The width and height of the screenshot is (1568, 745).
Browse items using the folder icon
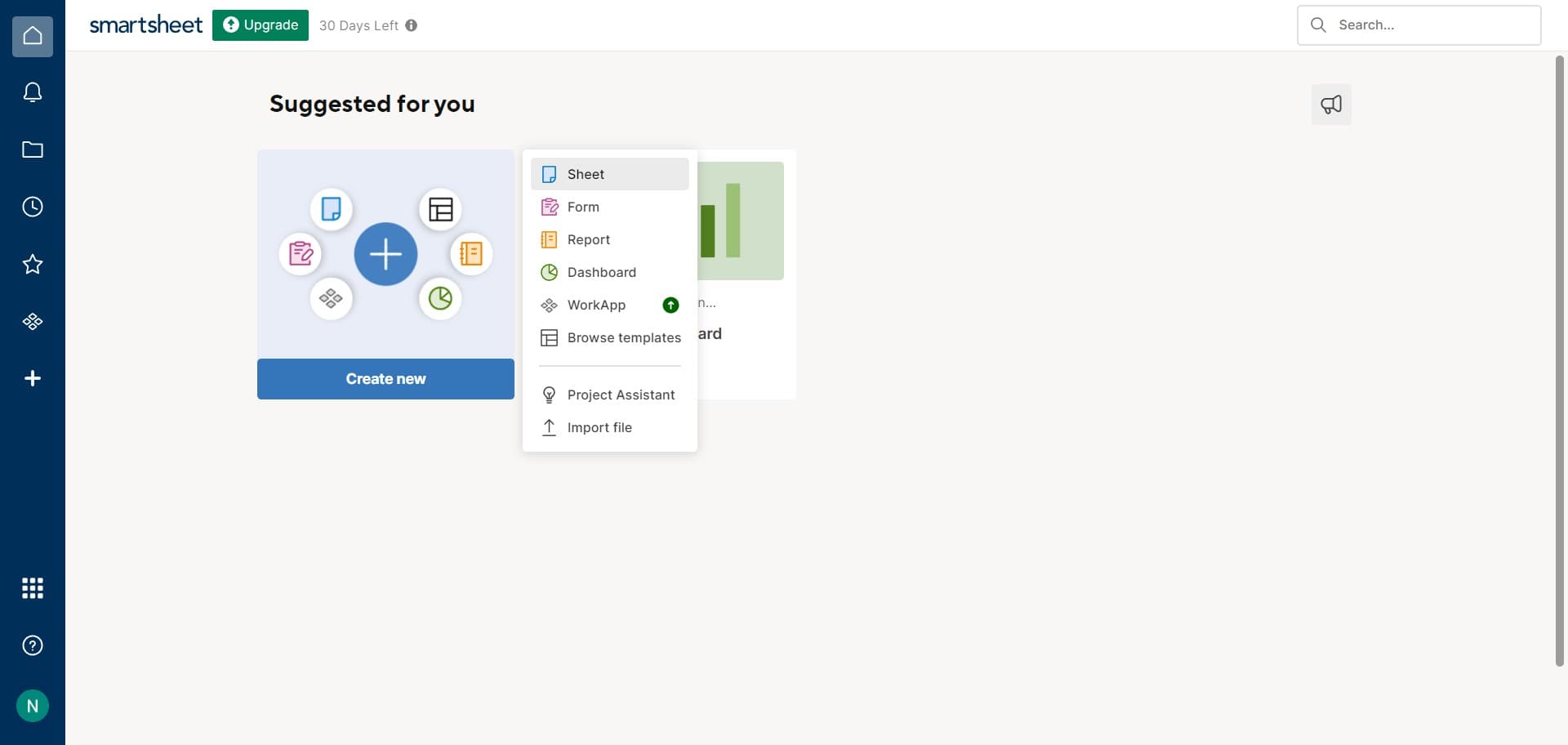pyautogui.click(x=32, y=149)
